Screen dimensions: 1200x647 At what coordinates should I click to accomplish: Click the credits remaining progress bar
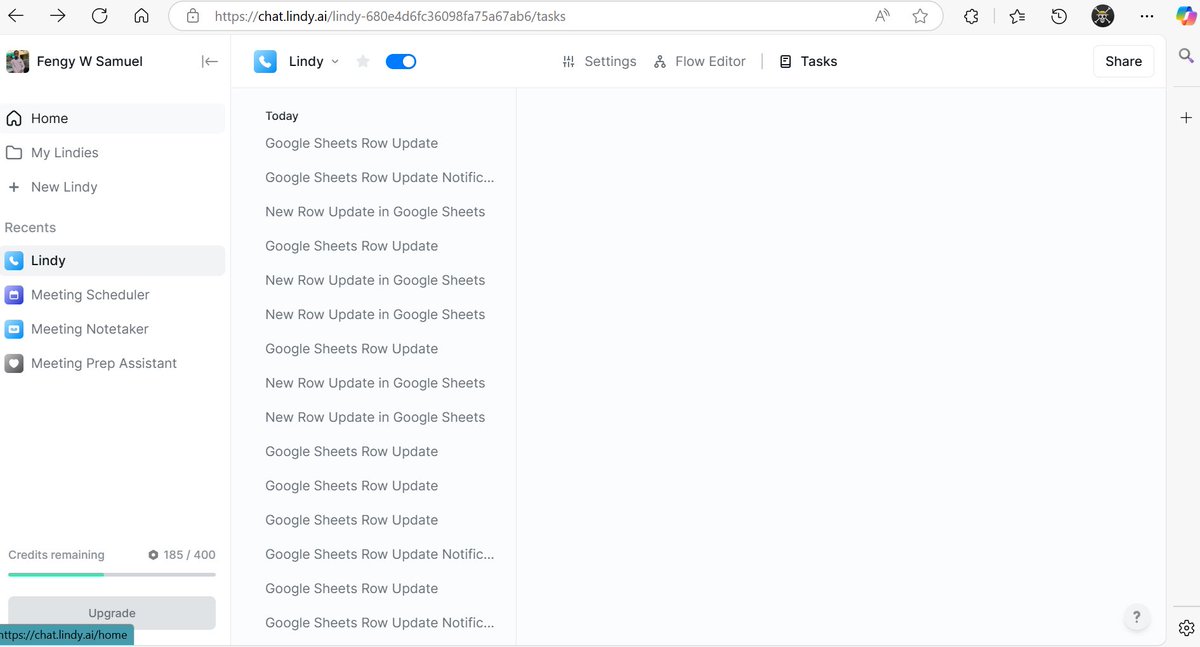click(112, 575)
